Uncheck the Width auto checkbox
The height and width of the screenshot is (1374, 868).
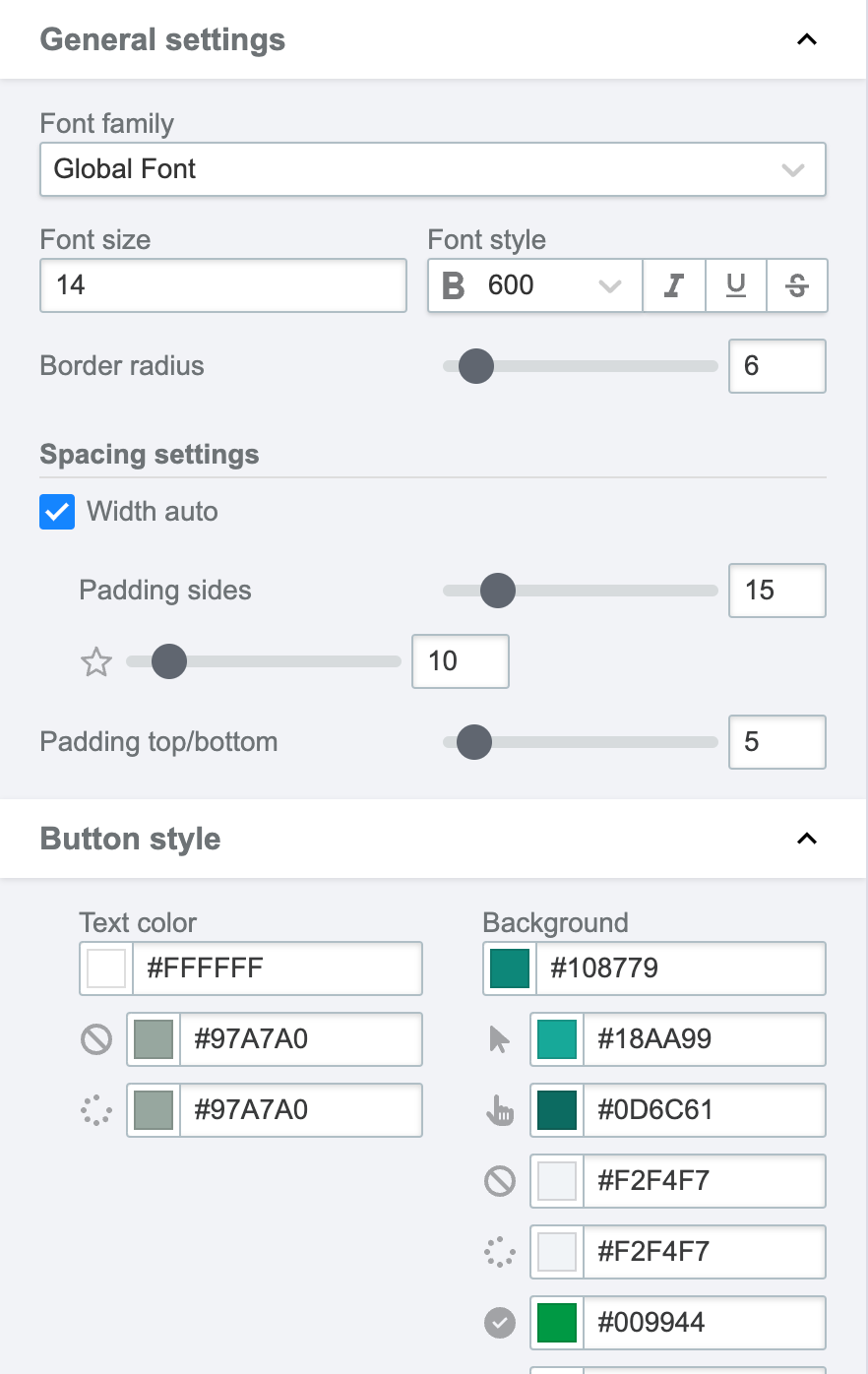coord(57,512)
